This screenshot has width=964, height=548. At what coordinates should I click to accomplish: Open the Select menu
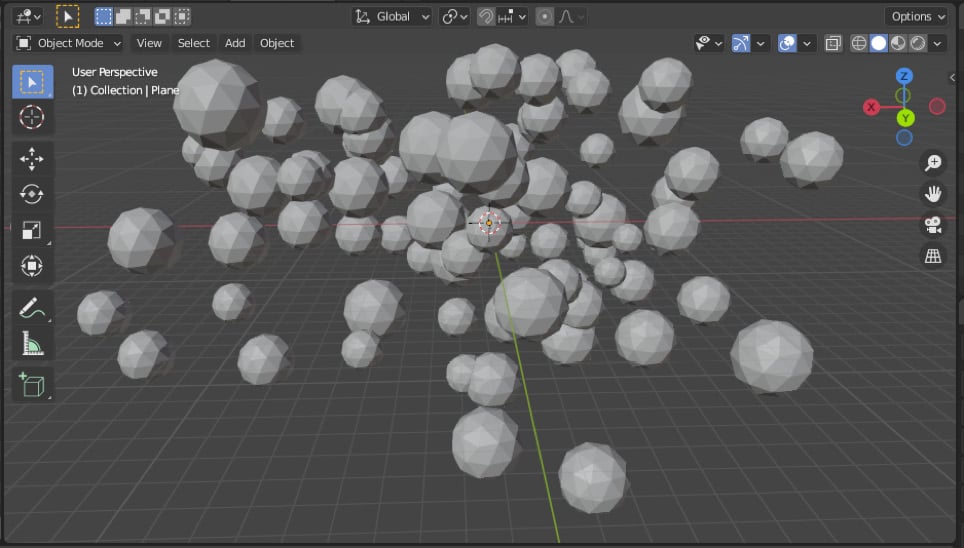click(x=194, y=43)
